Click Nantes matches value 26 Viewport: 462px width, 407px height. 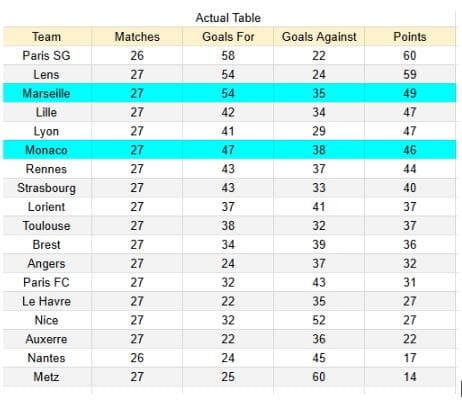coord(137,358)
